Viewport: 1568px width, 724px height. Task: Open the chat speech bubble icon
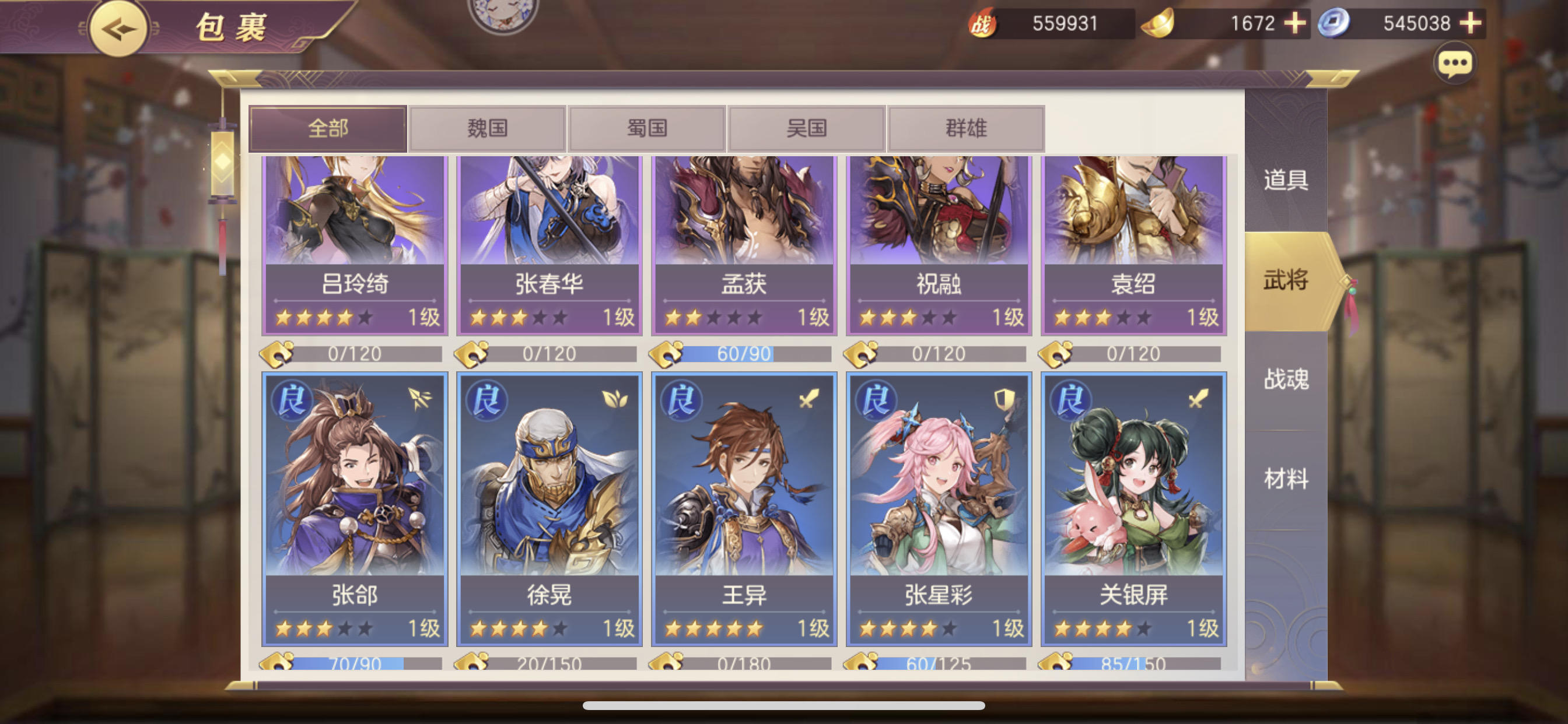(x=1454, y=64)
